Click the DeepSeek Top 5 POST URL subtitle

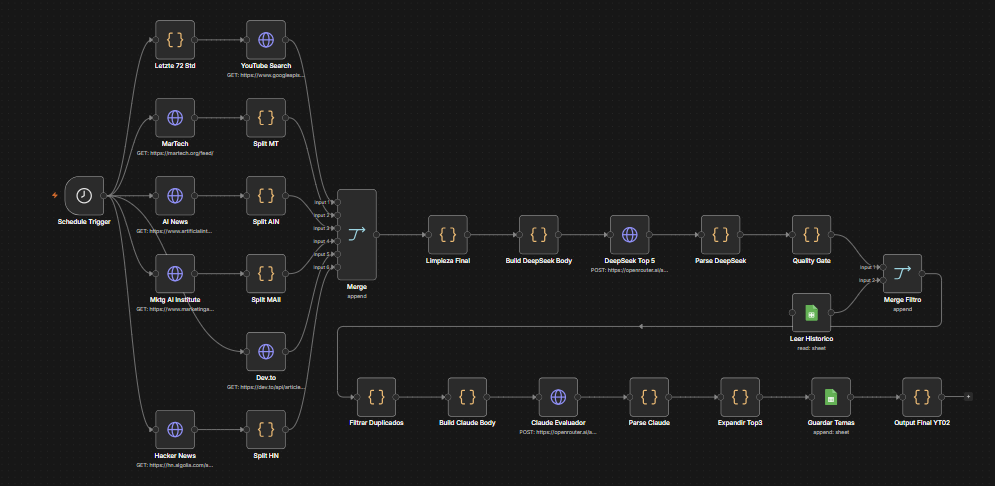629,270
